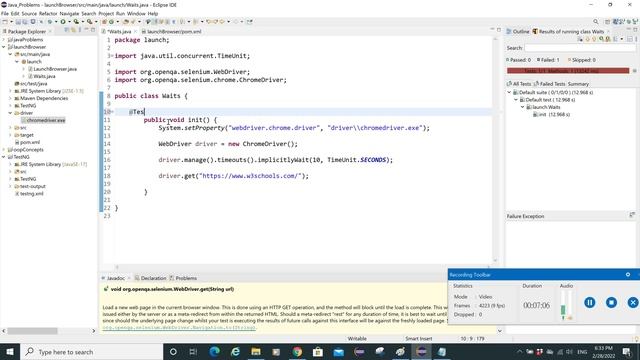Minimize the Package Explorer view
This screenshot has height=360, width=640.
click(86, 30)
